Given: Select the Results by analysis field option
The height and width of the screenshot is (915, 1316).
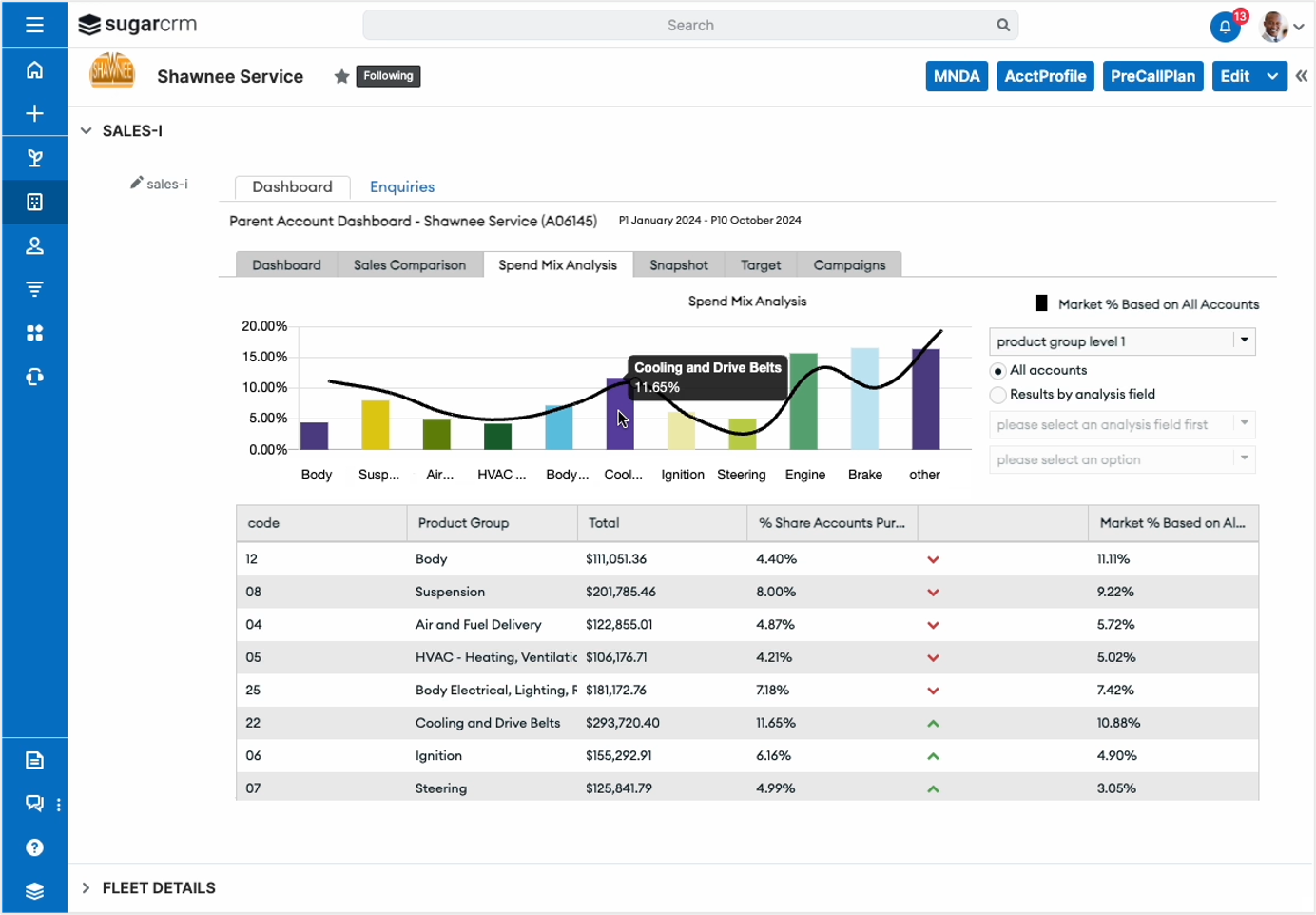Looking at the screenshot, I should [x=997, y=395].
